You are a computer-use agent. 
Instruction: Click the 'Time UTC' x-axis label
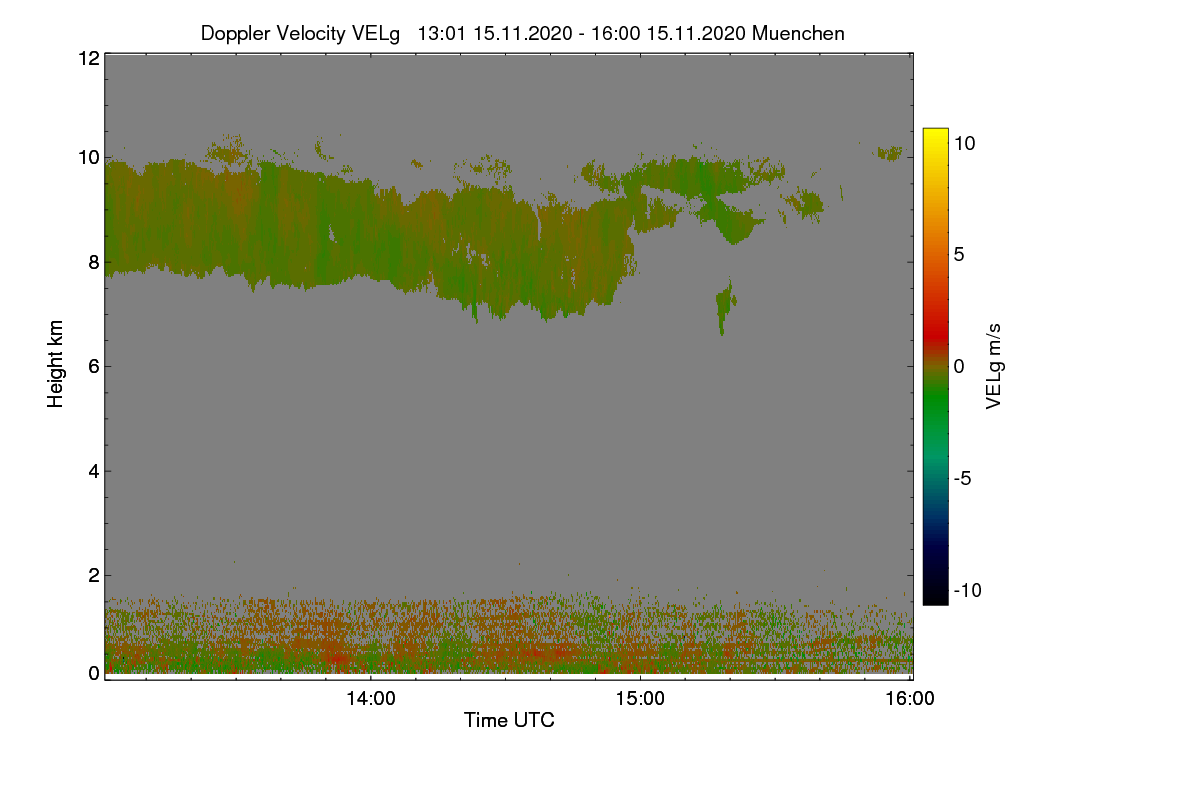coord(509,720)
